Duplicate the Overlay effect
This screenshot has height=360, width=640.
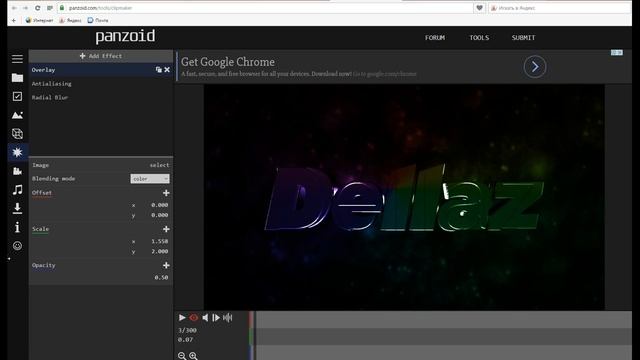point(158,70)
